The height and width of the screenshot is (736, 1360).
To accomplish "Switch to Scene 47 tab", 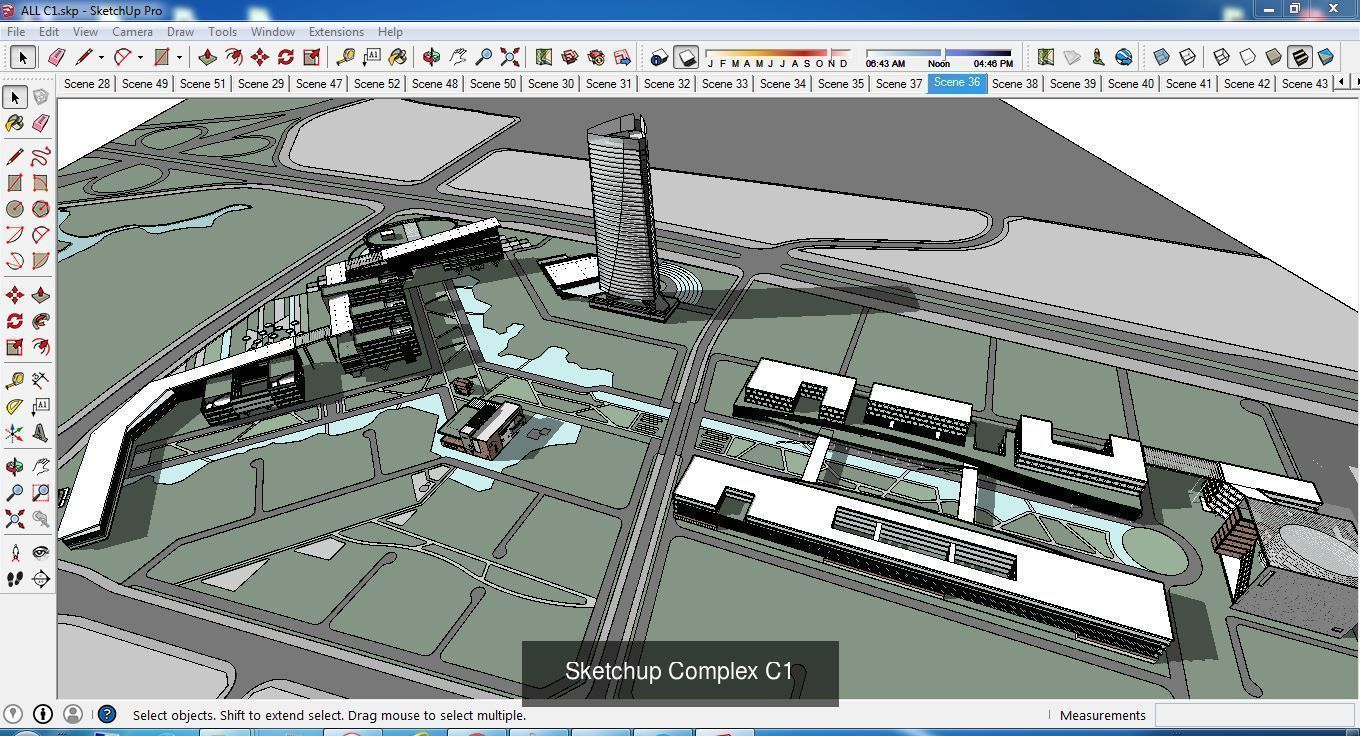I will point(319,84).
